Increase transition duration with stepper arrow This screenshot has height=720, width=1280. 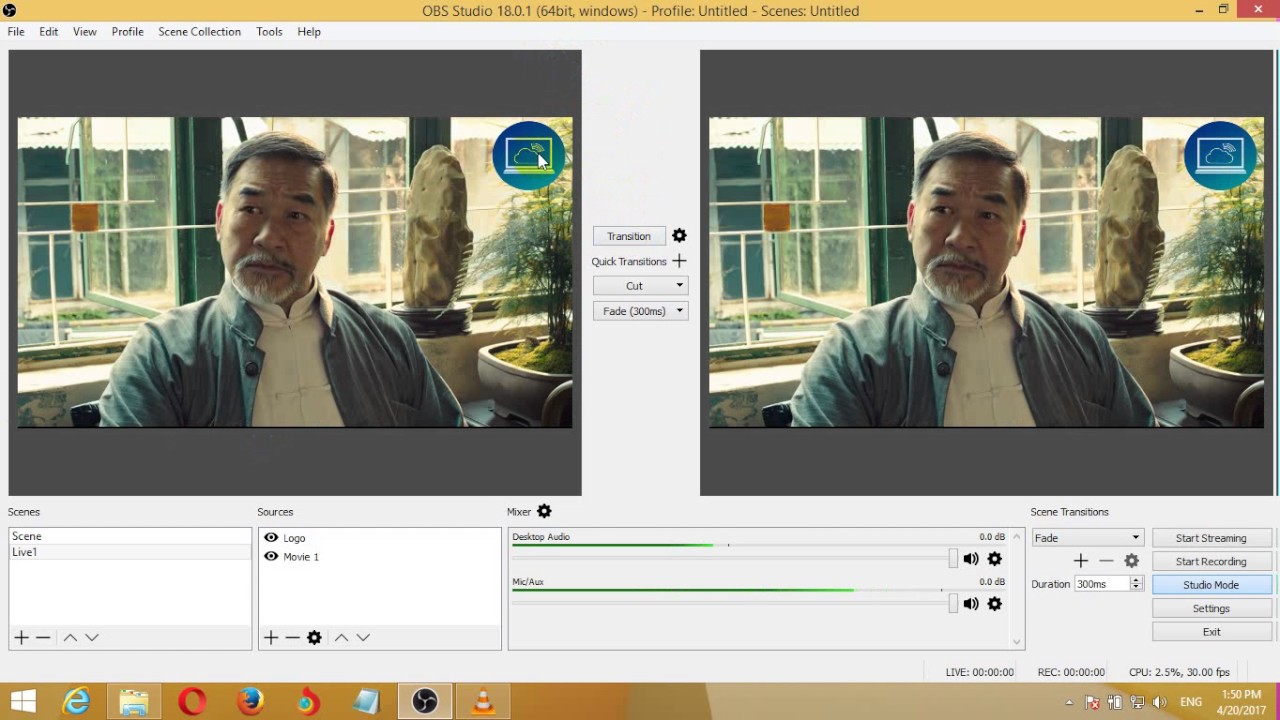(x=1136, y=580)
